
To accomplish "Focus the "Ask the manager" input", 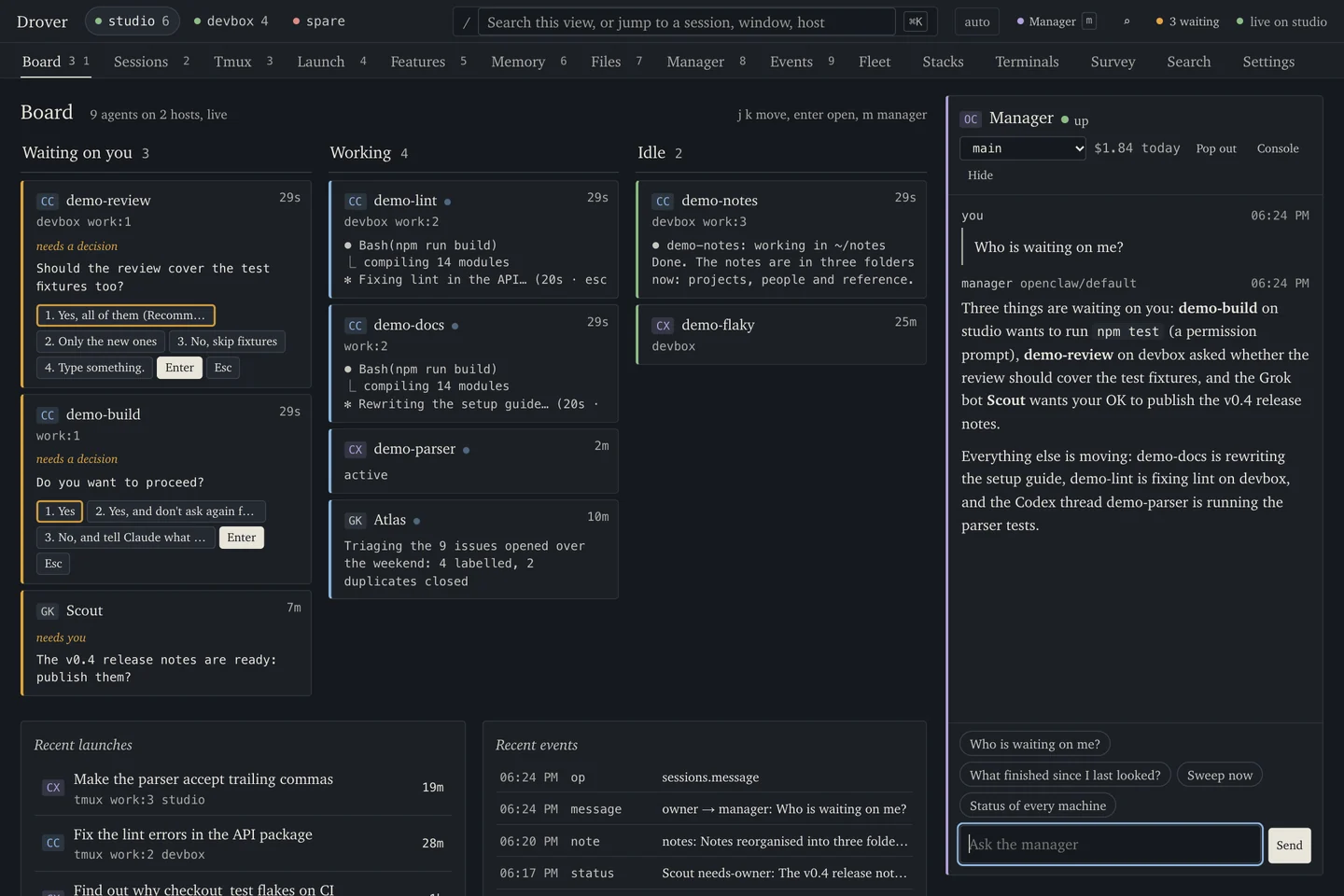I will pos(1110,845).
